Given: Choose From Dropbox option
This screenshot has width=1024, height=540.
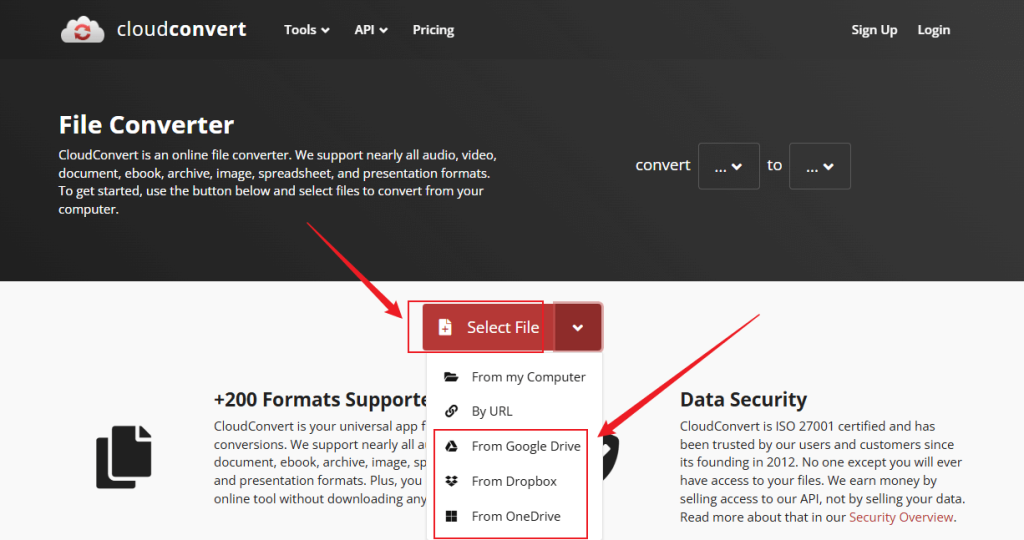Looking at the screenshot, I should 514,481.
